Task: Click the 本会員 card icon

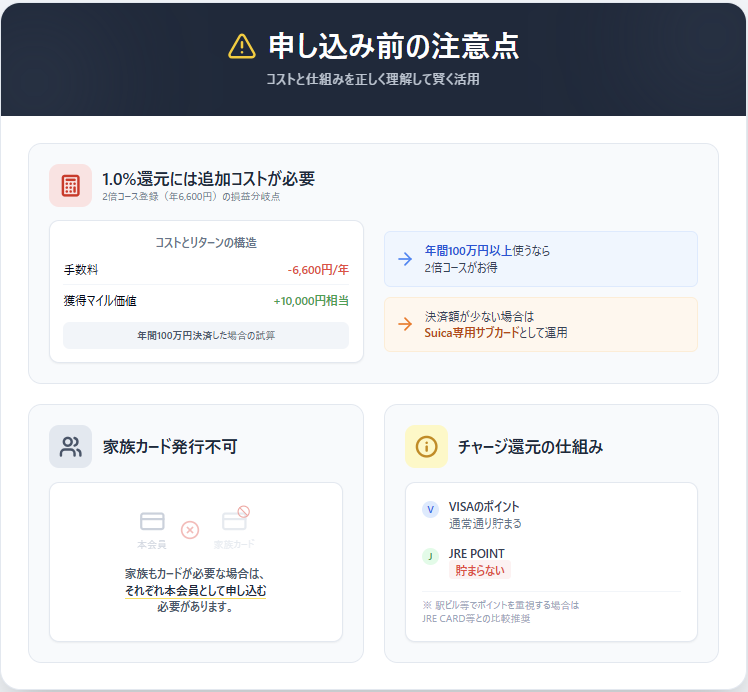Action: [152, 522]
